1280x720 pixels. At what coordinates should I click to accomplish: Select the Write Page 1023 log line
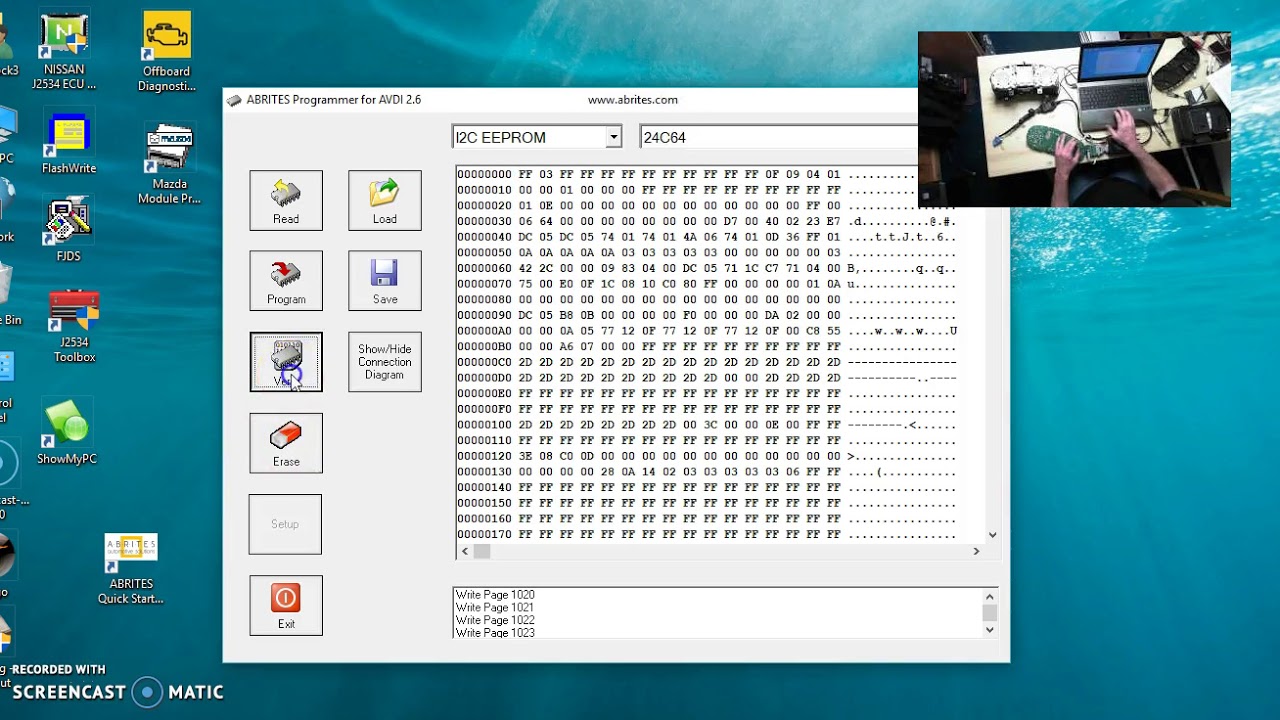tap(495, 632)
